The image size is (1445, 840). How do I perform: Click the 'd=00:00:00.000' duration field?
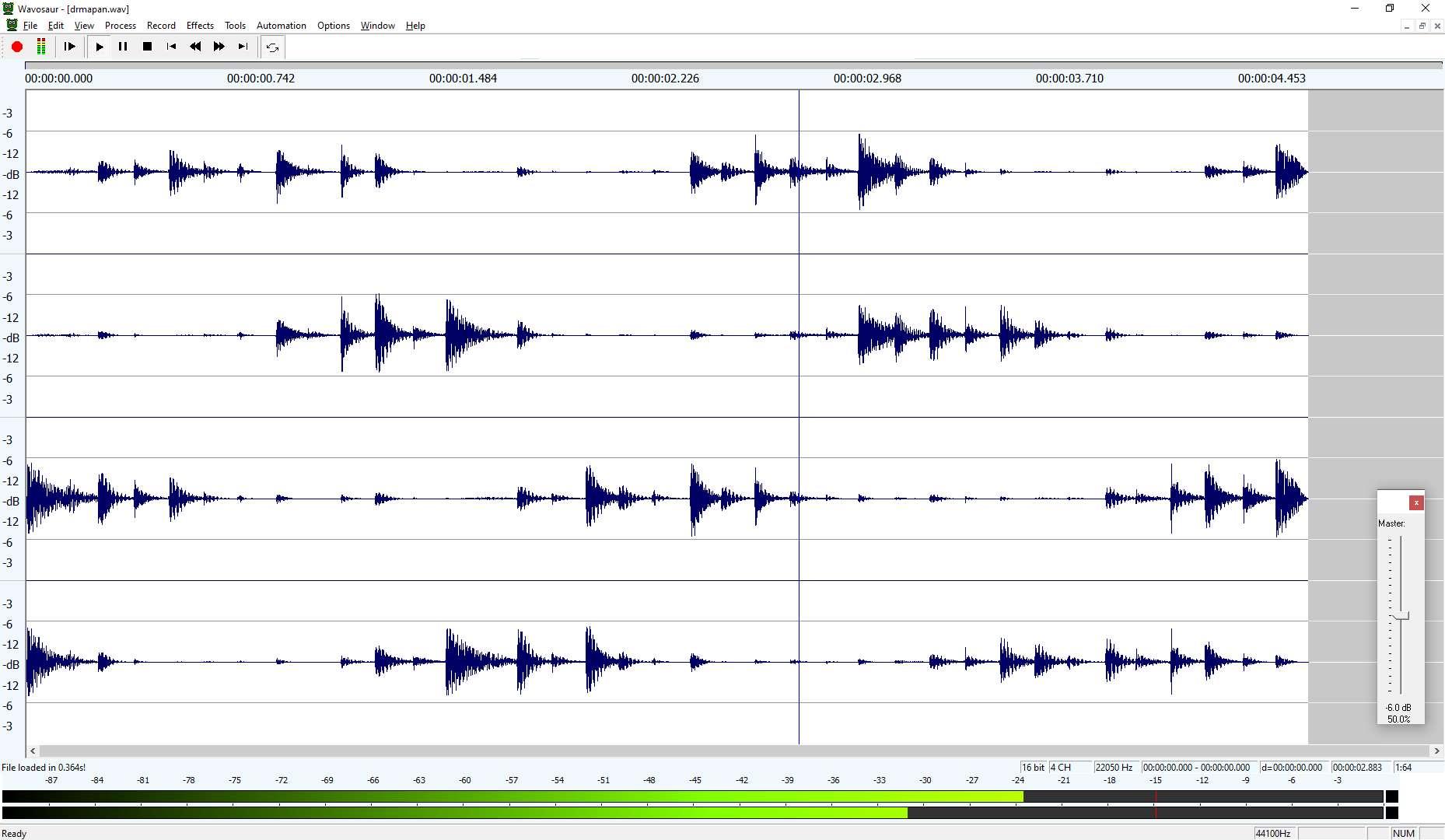click(x=1294, y=768)
